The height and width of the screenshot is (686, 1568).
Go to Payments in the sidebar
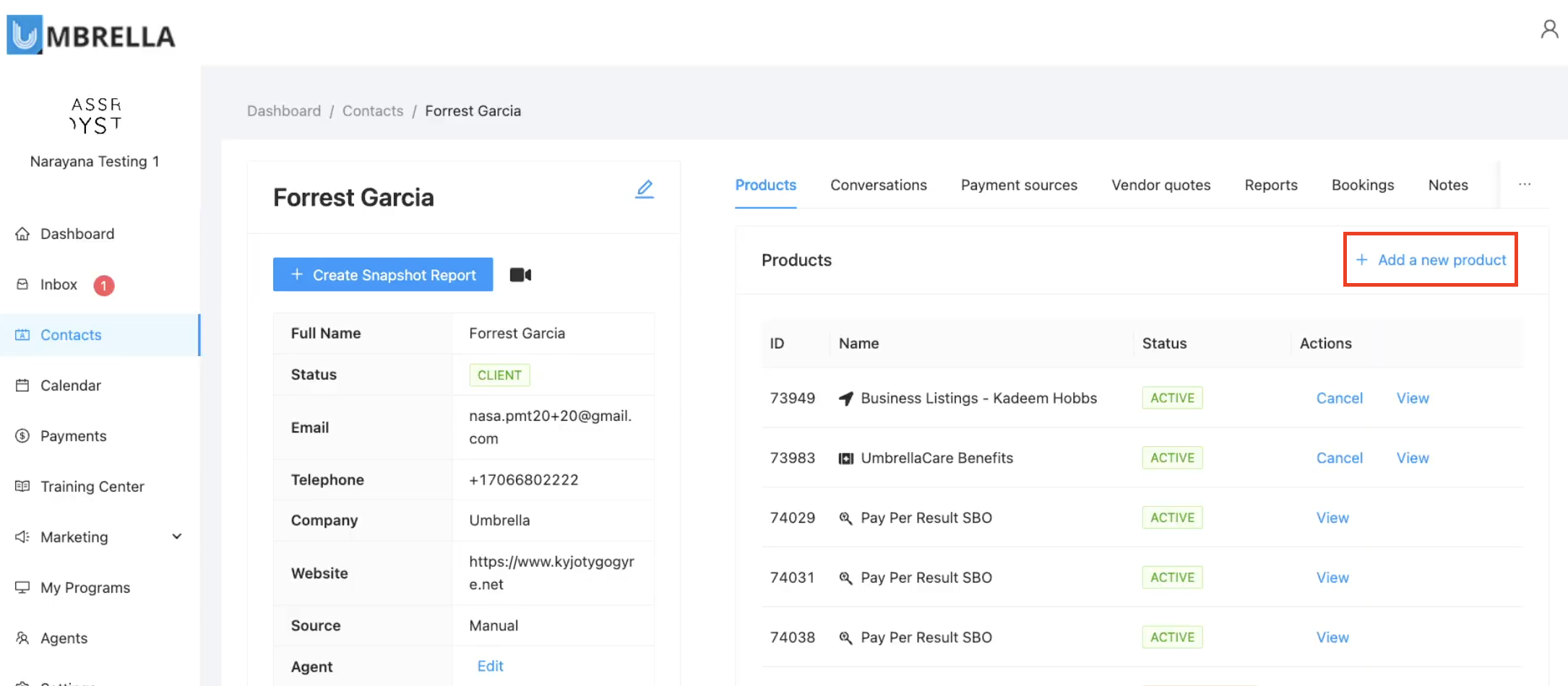tap(73, 436)
